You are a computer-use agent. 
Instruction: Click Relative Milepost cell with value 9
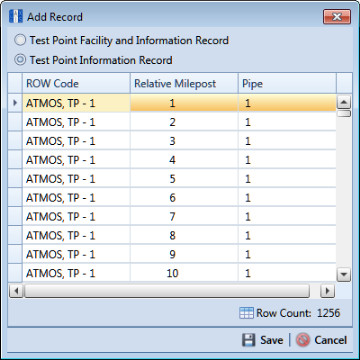click(x=184, y=254)
